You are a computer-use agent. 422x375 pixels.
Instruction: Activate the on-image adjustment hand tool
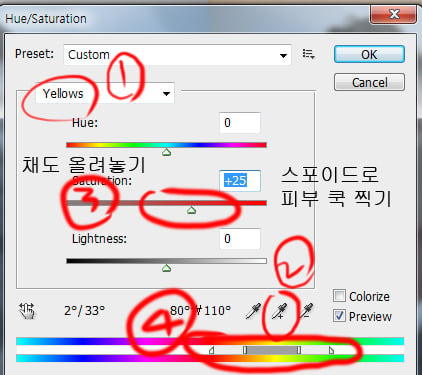pos(27,311)
